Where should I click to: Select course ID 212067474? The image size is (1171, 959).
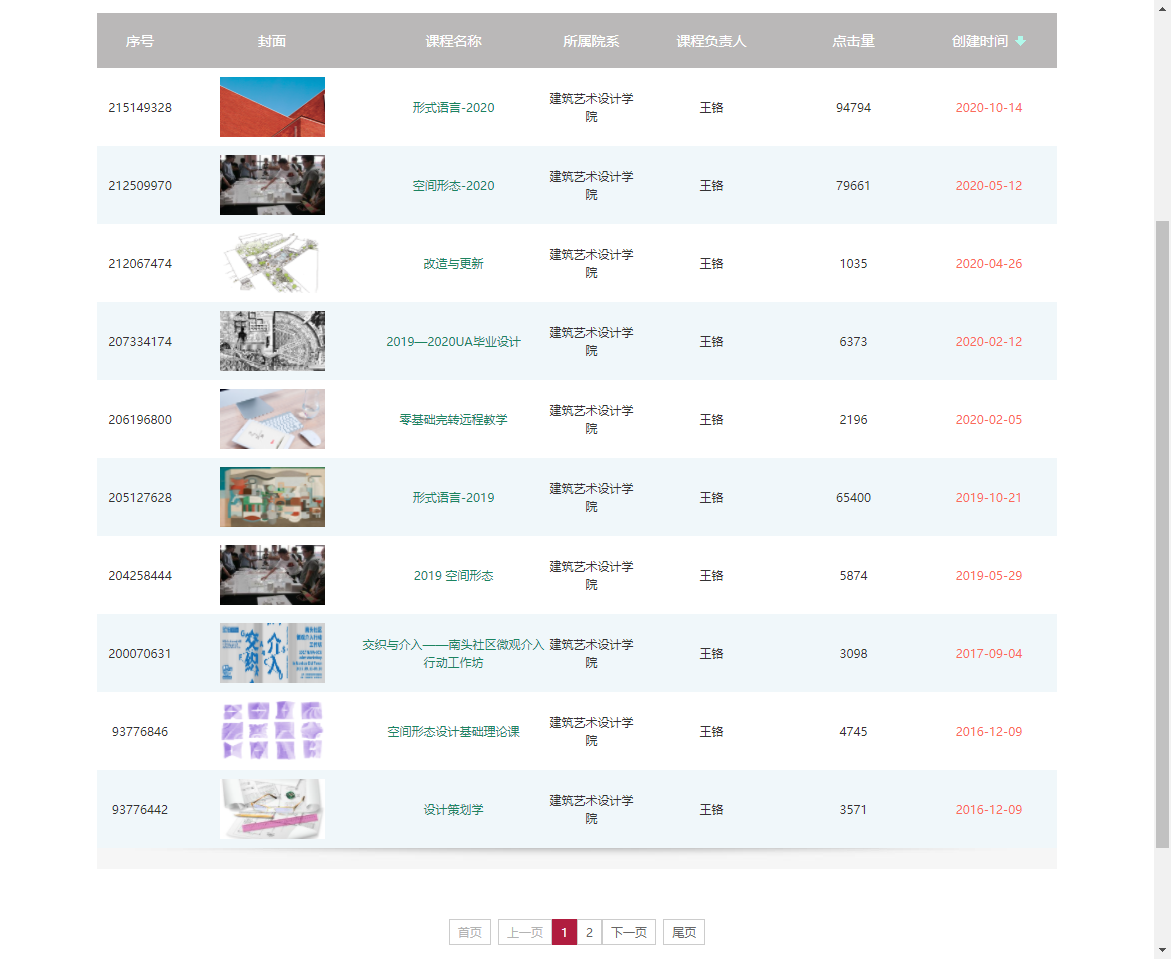coord(140,264)
